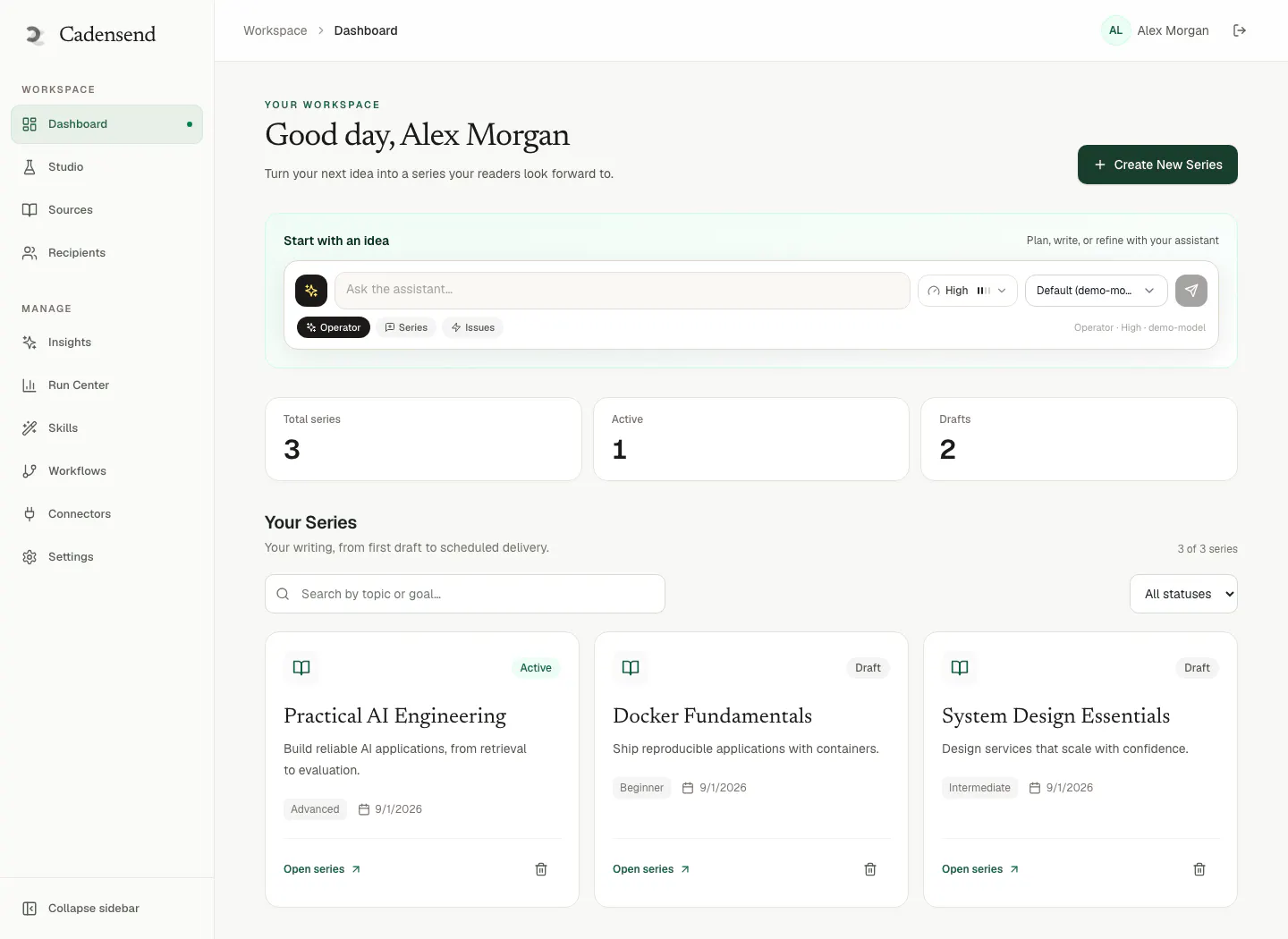Click the calendar icon on Practical AI Engineering card
Screen dimensions: 1288x939
[x=364, y=809]
